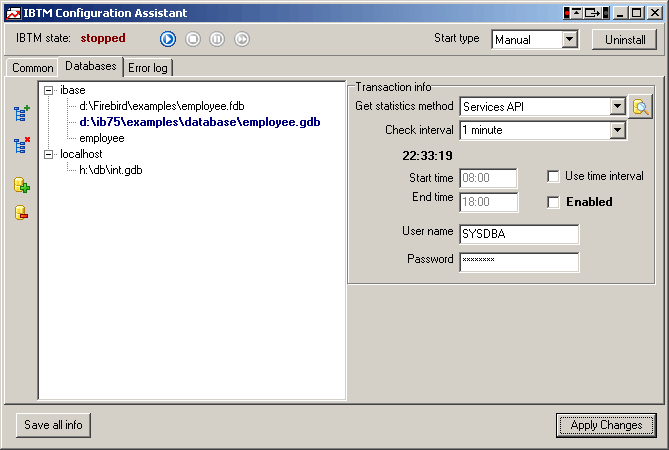Collapse the ibase server node

tap(49, 90)
